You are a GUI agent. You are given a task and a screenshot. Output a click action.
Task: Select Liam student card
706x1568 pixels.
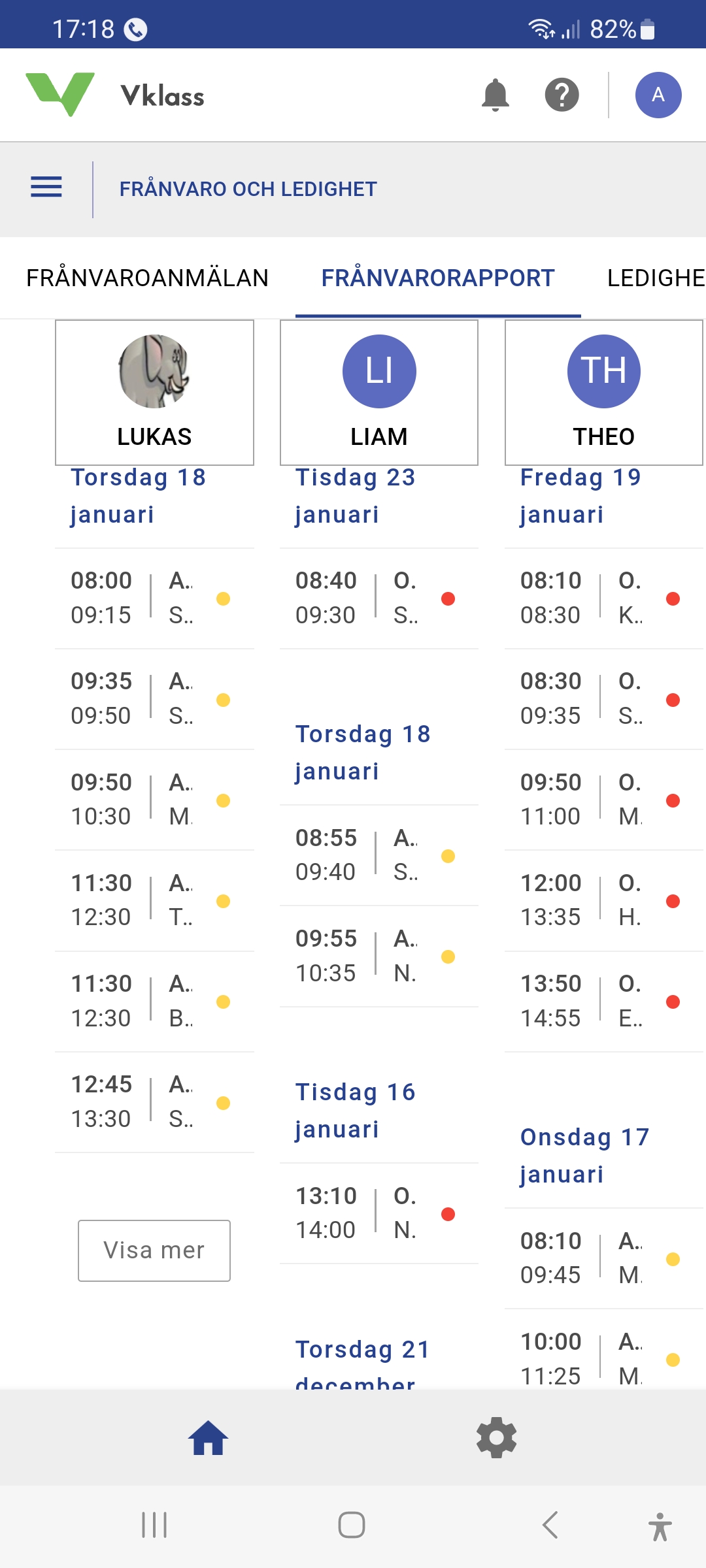pyautogui.click(x=379, y=393)
